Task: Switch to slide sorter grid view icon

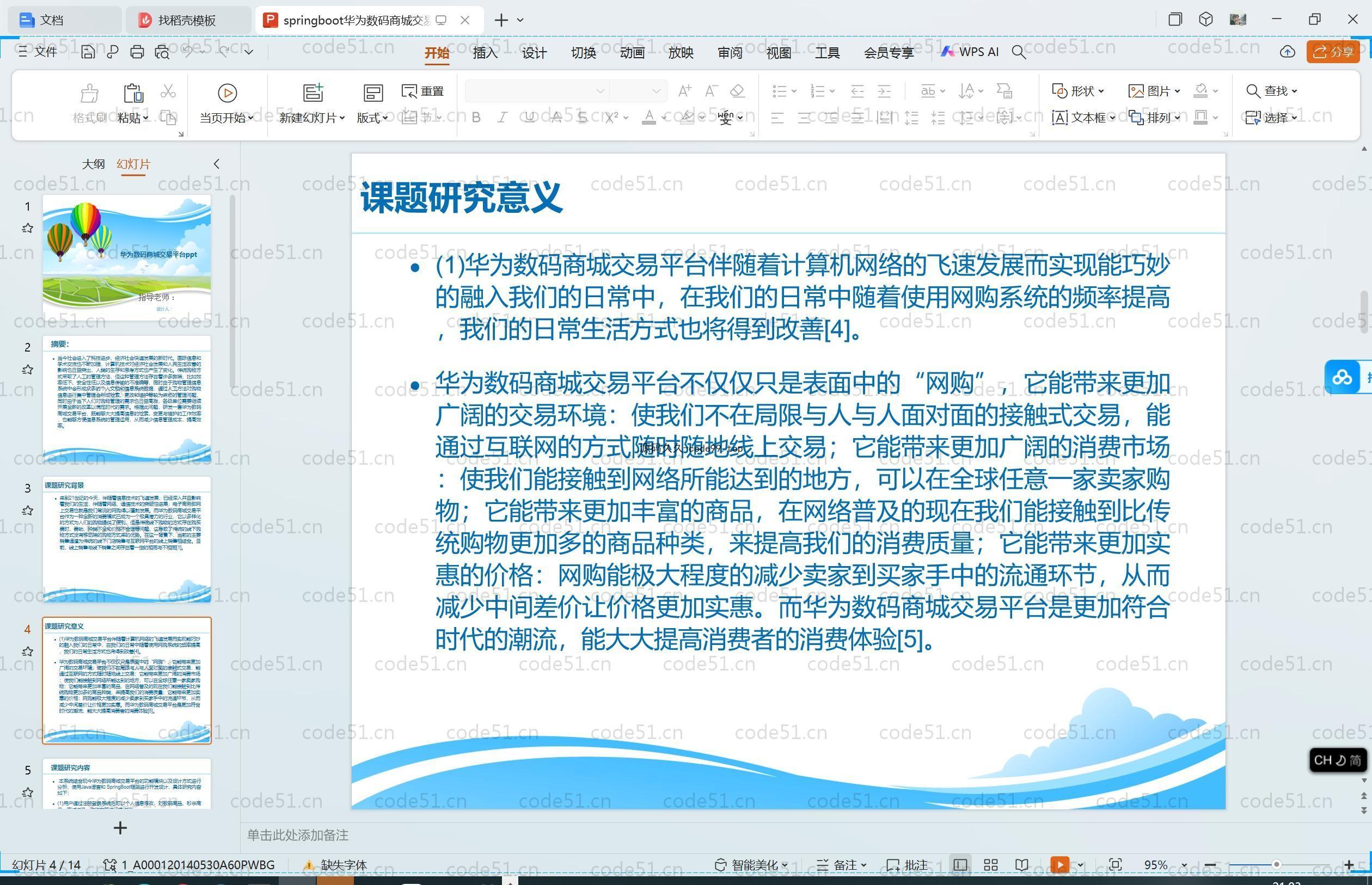Action: tap(990, 865)
